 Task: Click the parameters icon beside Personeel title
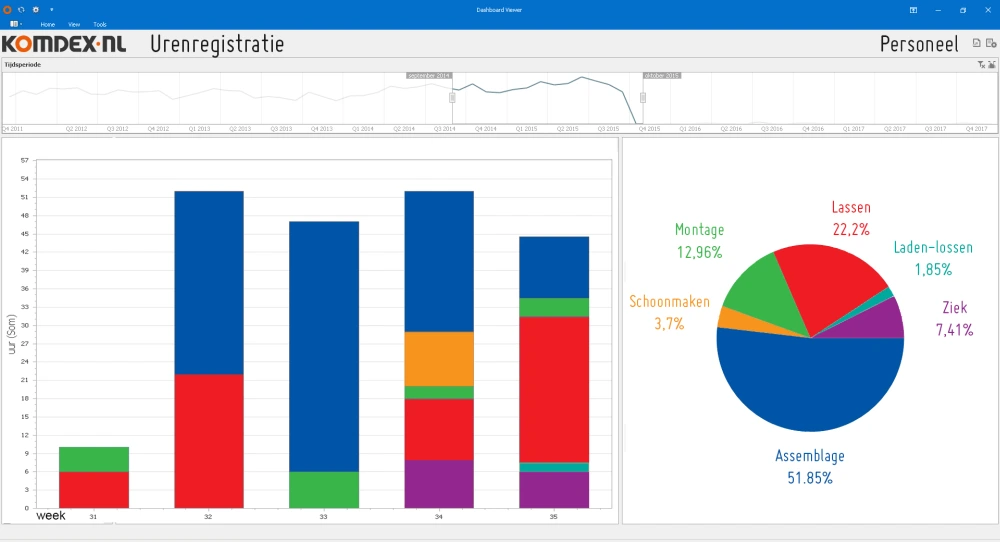[990, 44]
